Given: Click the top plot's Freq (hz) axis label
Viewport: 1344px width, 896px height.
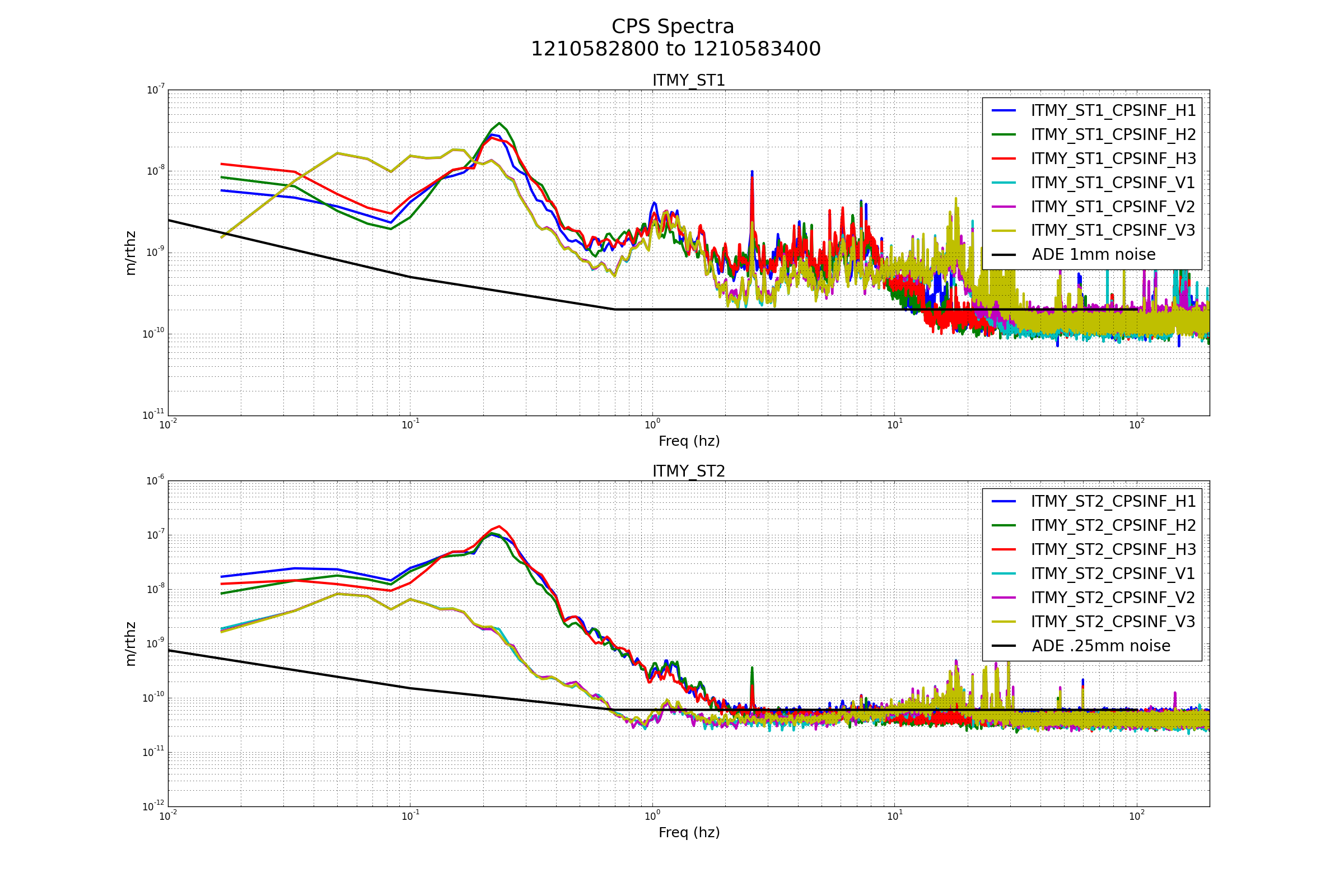Looking at the screenshot, I should point(689,441).
